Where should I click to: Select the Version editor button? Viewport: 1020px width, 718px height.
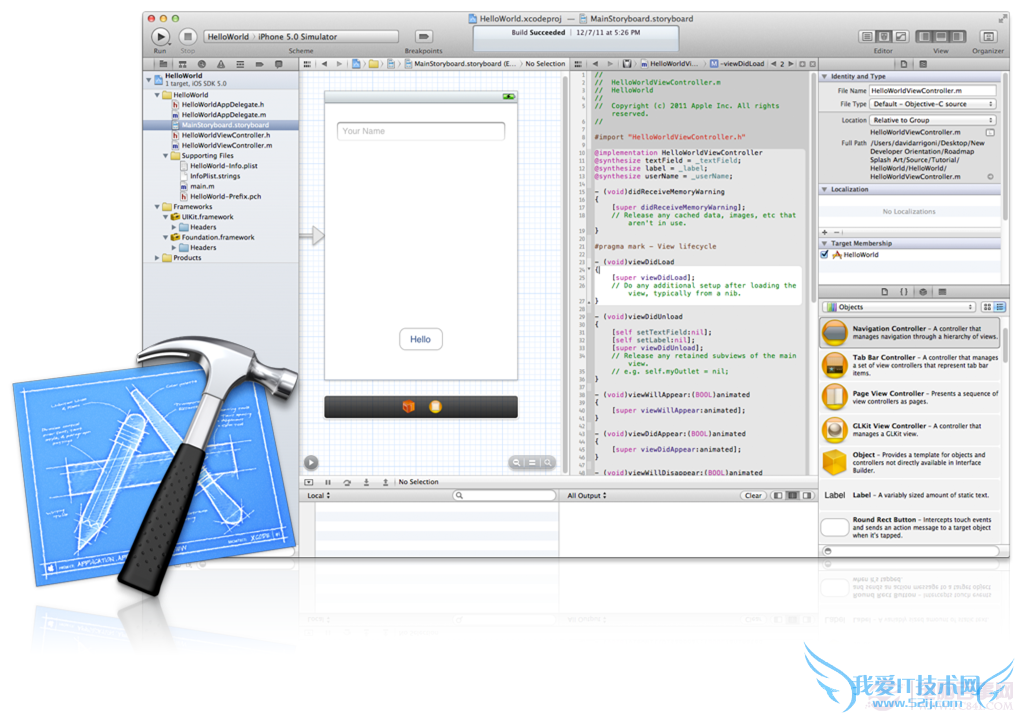tap(901, 36)
